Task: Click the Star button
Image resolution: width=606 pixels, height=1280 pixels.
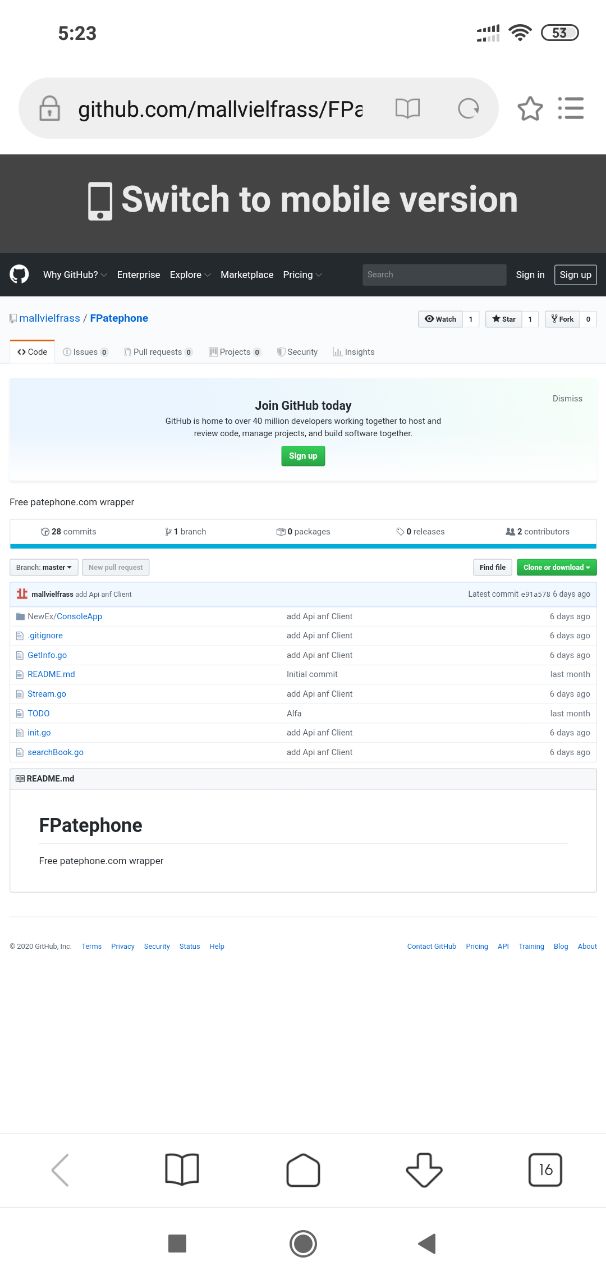Action: point(503,319)
